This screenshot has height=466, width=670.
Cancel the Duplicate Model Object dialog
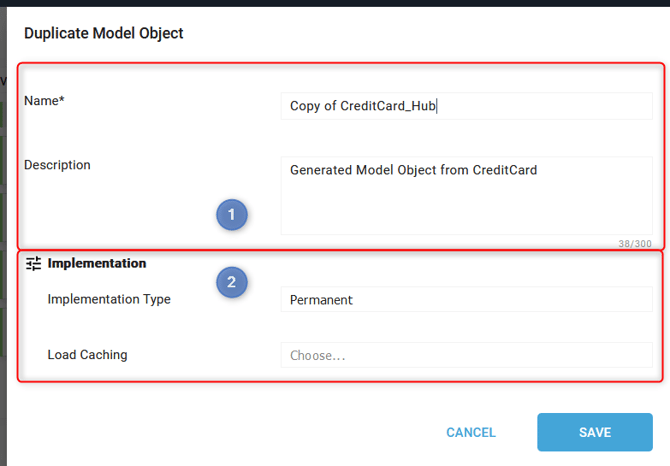(471, 432)
